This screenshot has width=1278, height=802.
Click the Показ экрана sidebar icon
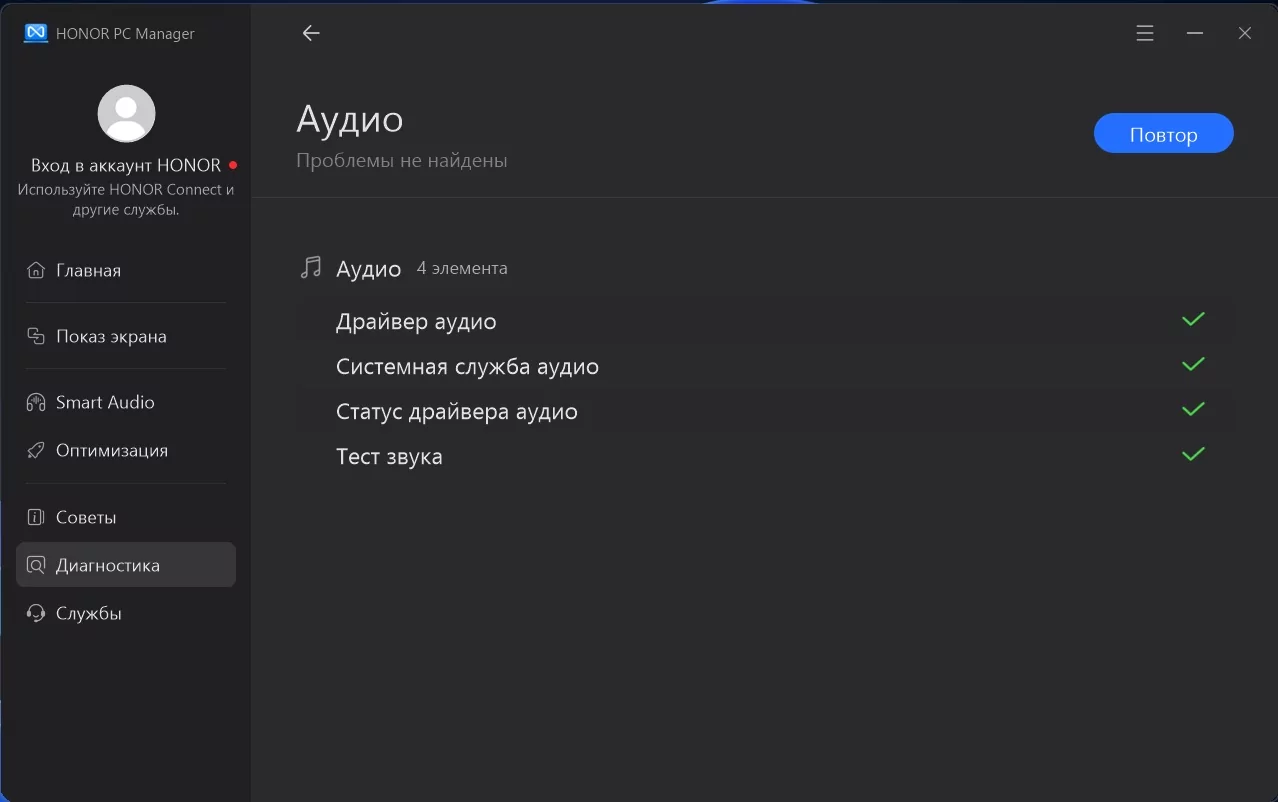(36, 337)
